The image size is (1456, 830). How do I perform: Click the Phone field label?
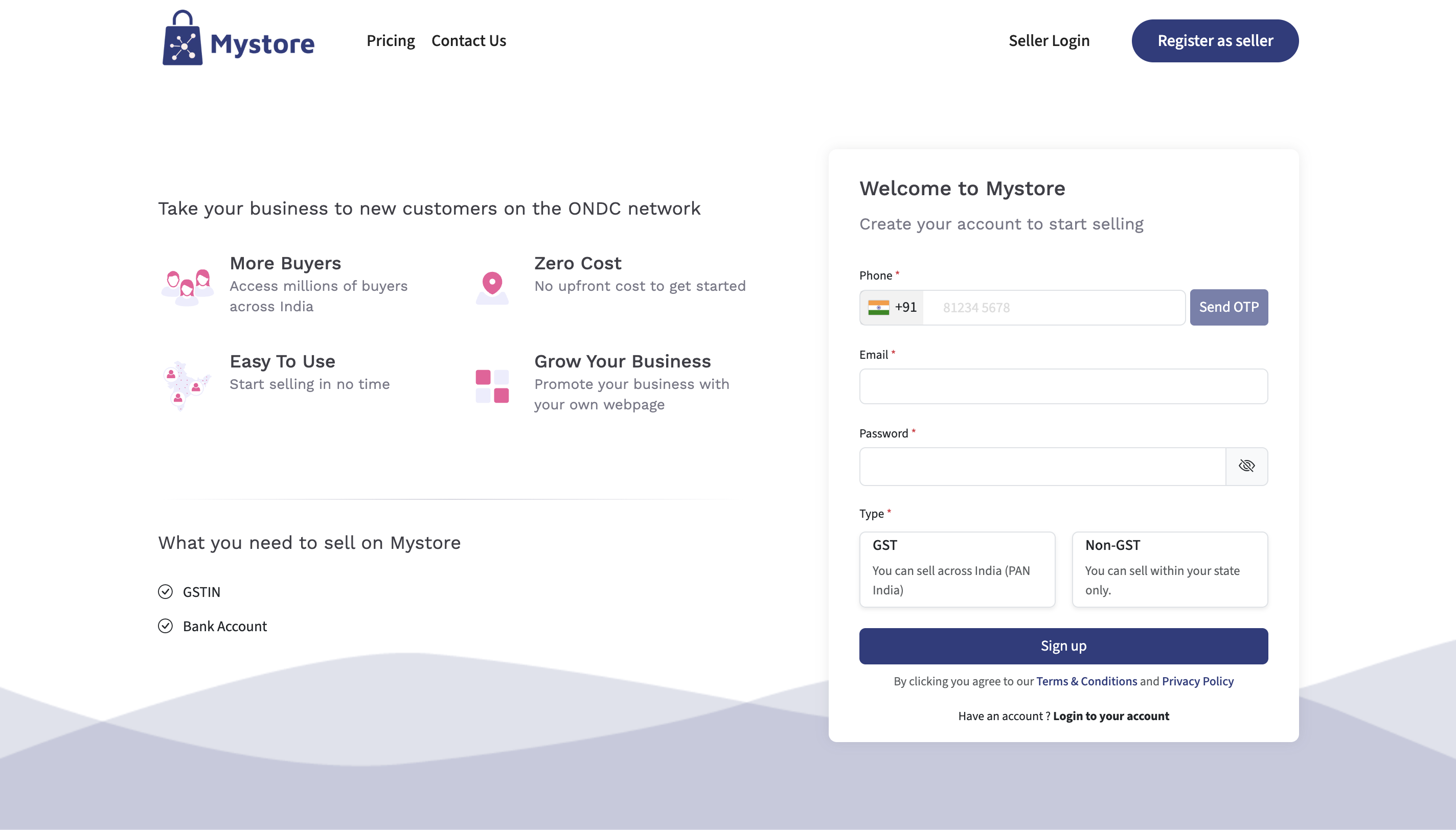pyautogui.click(x=876, y=275)
